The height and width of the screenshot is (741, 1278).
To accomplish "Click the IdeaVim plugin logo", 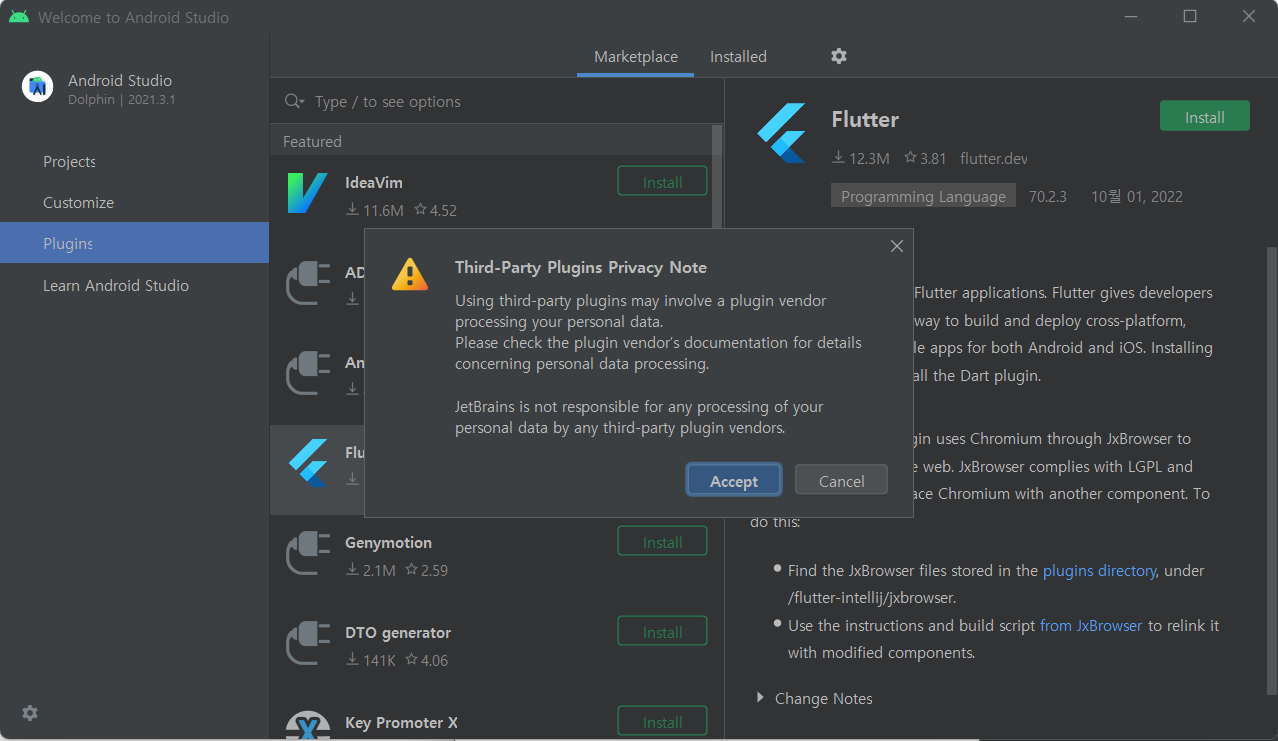I will tap(307, 193).
